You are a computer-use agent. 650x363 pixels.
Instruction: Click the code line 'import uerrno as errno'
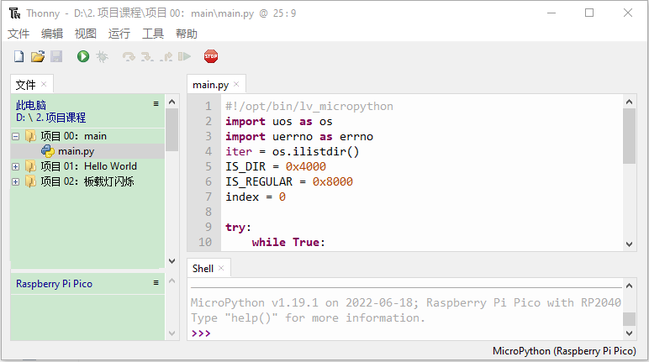(299, 136)
